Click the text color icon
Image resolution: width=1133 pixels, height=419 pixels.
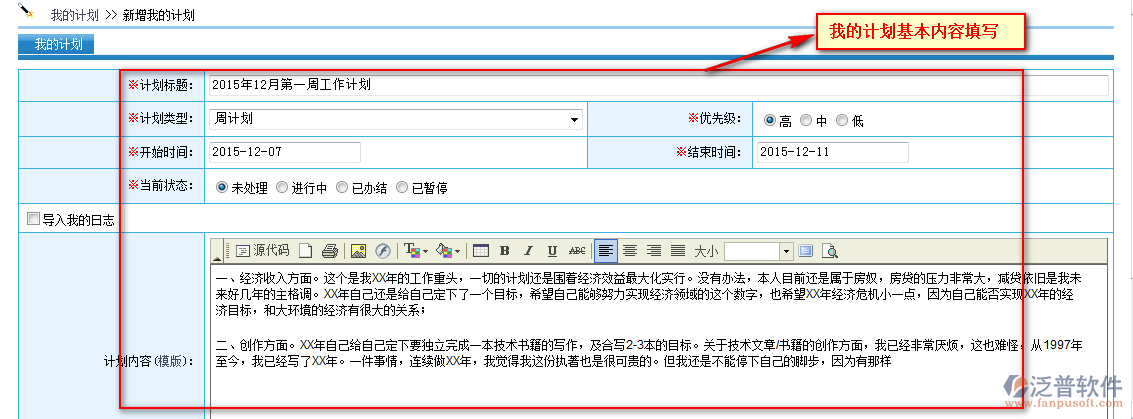(411, 251)
